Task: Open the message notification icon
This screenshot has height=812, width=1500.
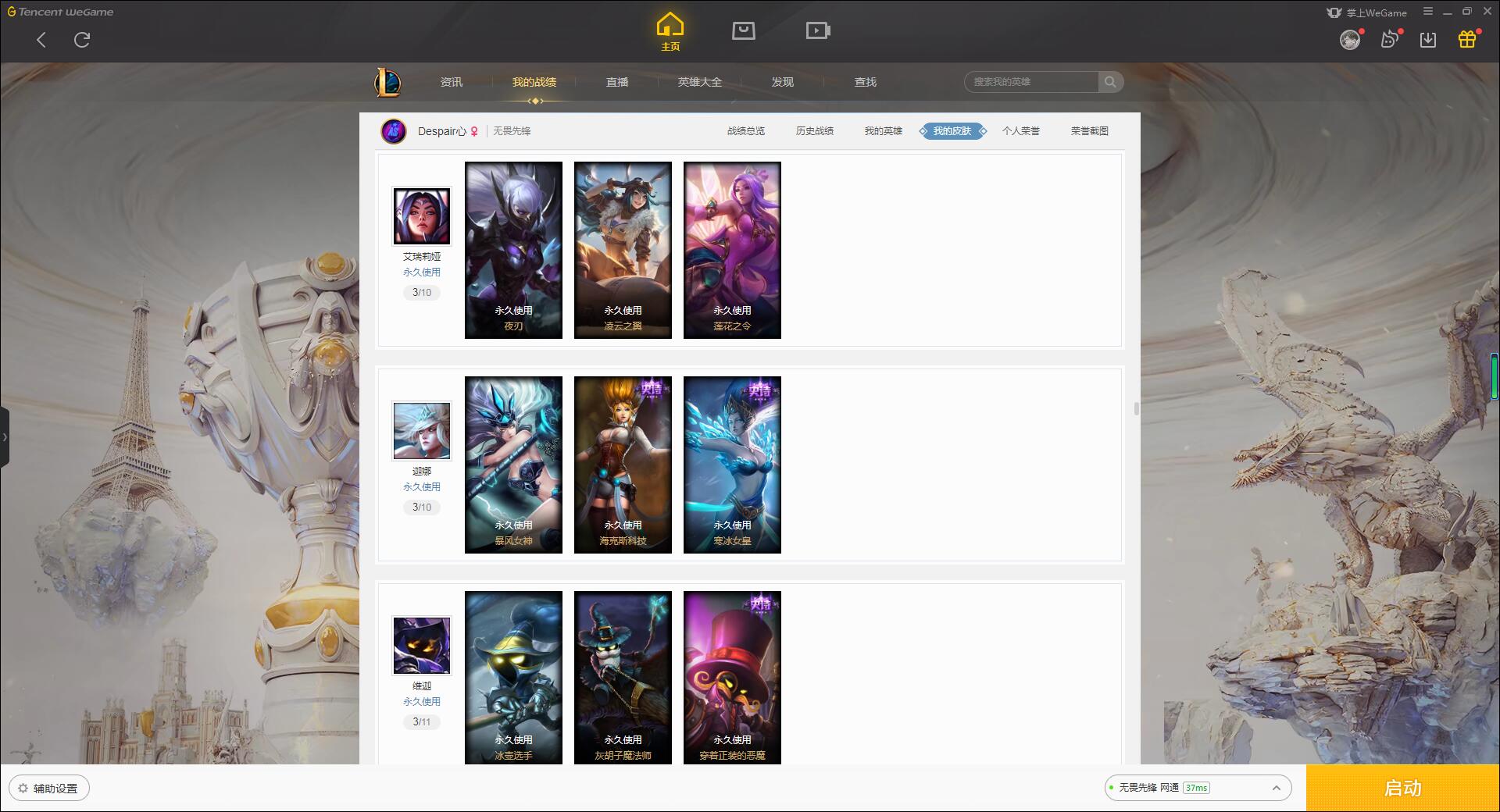Action: click(1390, 39)
